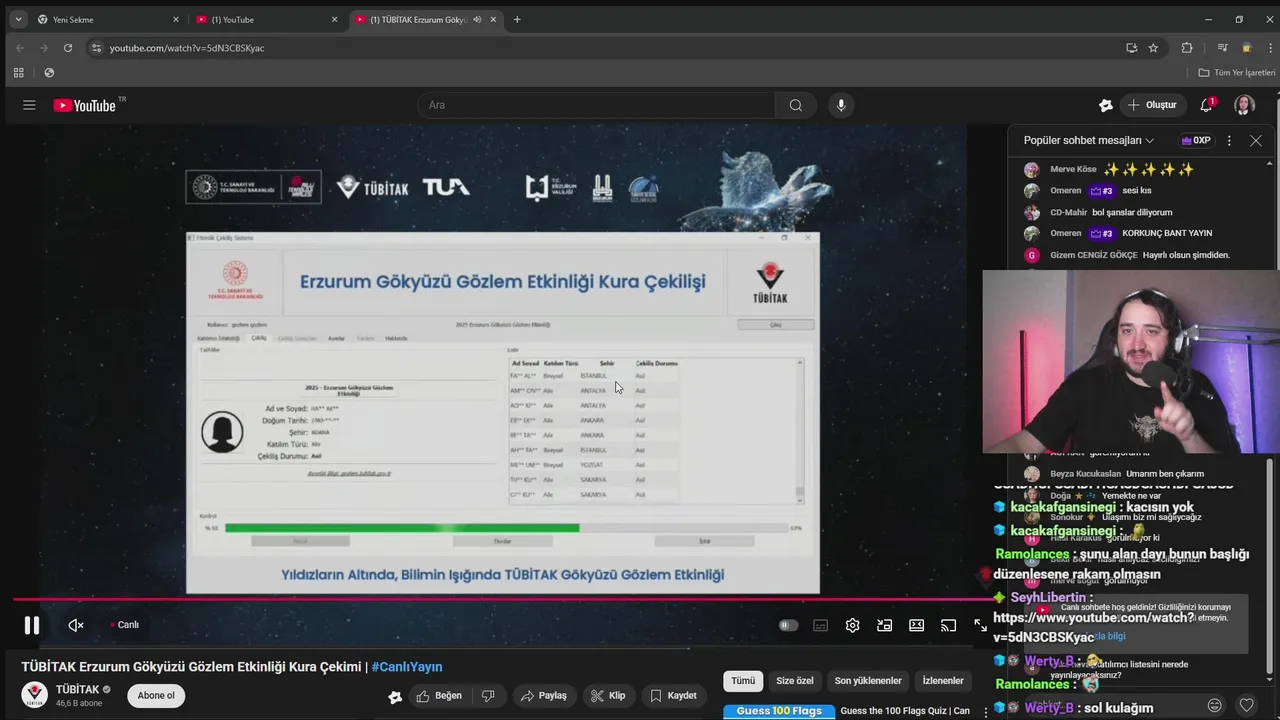Open the 0XP crown badge
1280x720 pixels.
click(x=1195, y=141)
